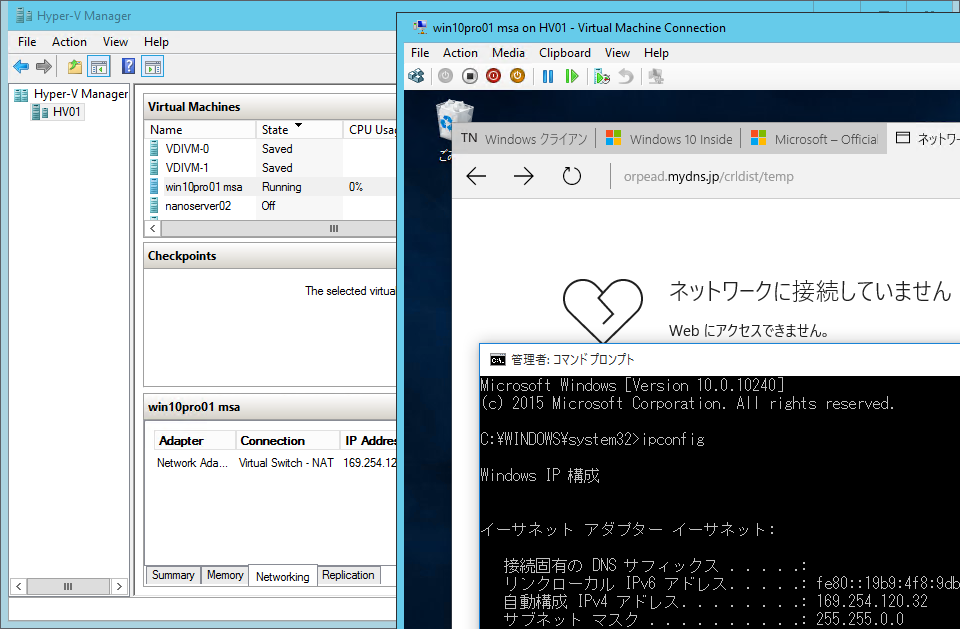Click the VM Connection window title icon
960x629 pixels.
click(420, 28)
